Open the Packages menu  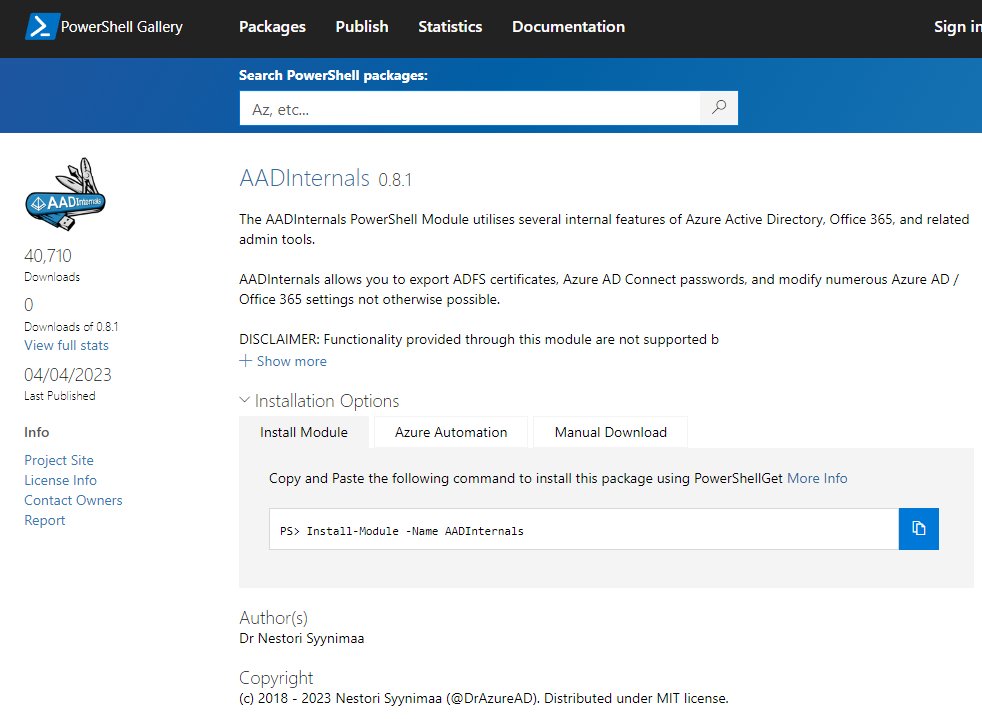pos(272,27)
